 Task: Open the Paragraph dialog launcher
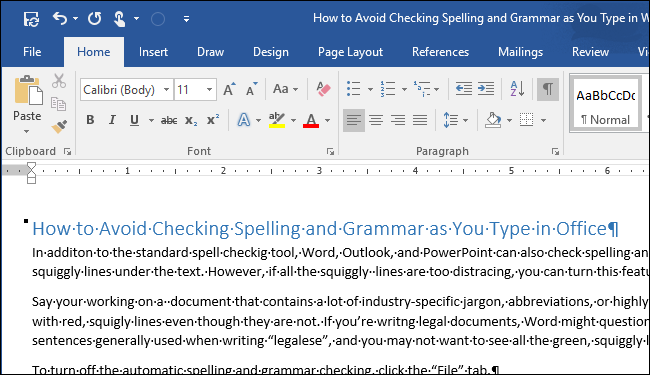click(x=555, y=152)
